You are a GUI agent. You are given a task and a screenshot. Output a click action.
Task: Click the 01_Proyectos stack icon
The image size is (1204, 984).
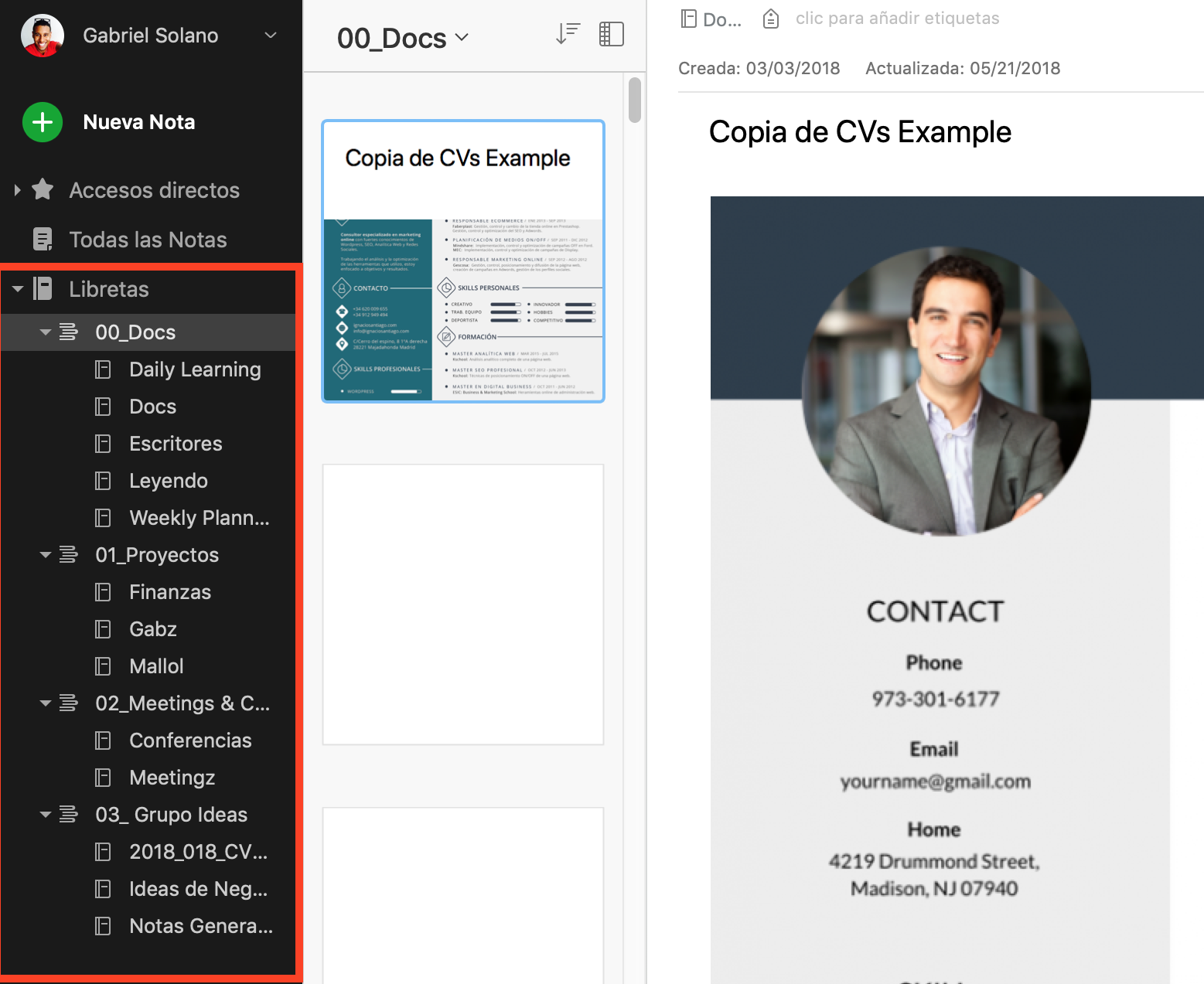[69, 555]
